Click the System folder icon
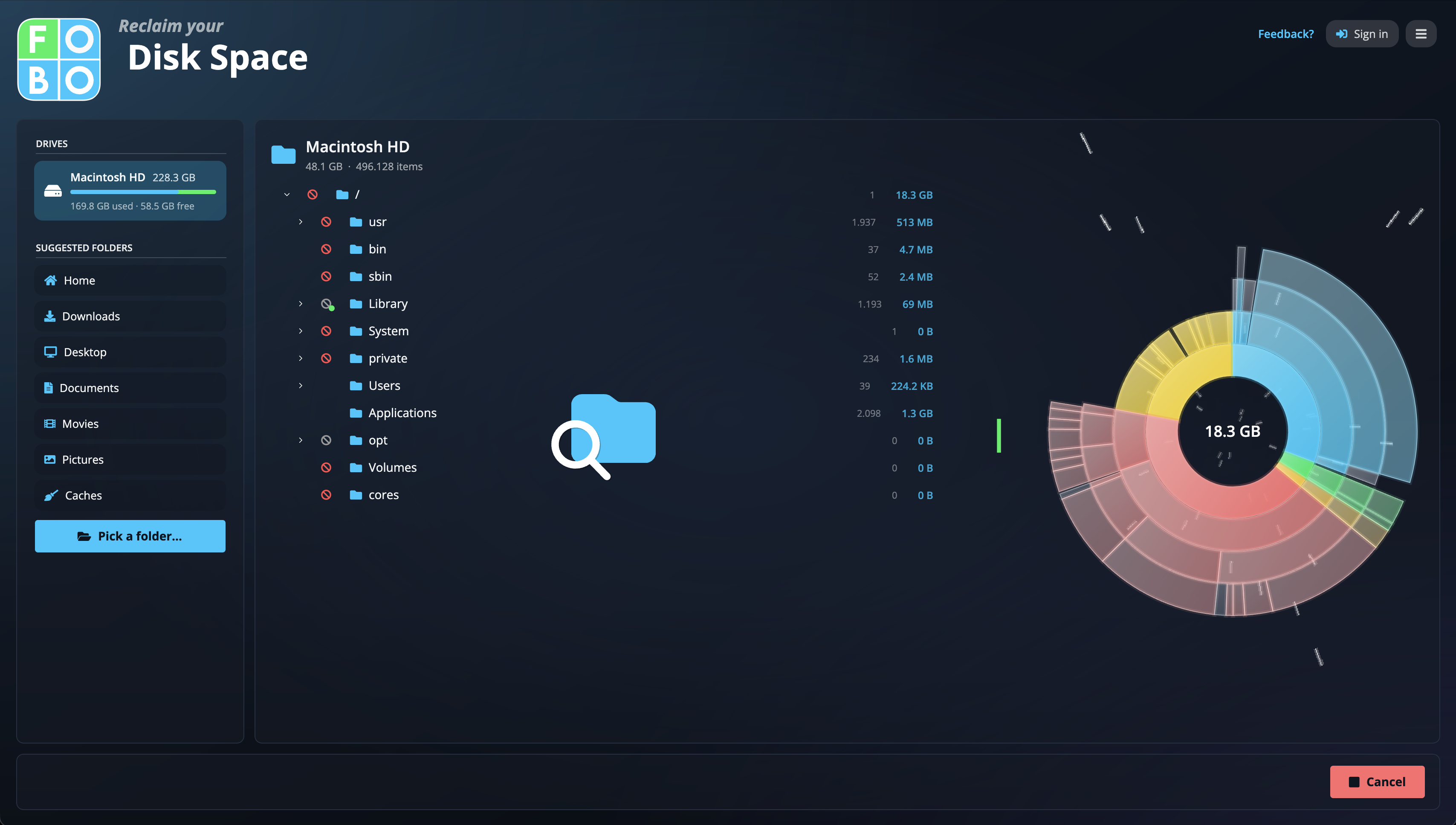The height and width of the screenshot is (825, 1456). 356,331
